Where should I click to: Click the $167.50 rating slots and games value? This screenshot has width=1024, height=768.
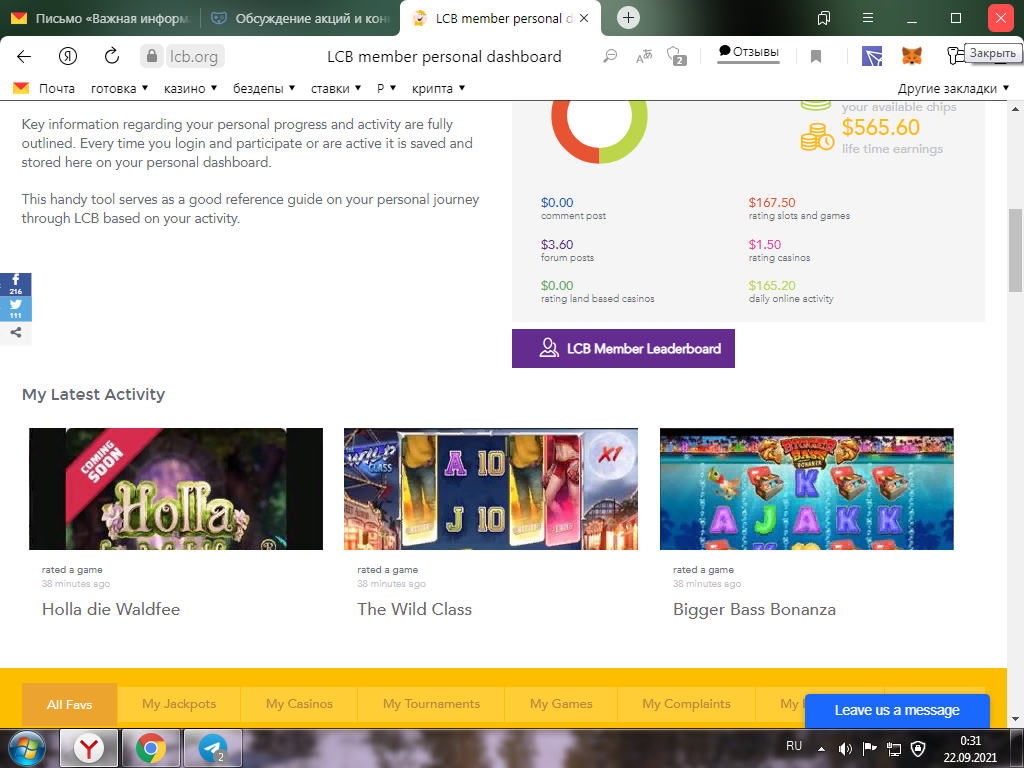(x=772, y=202)
